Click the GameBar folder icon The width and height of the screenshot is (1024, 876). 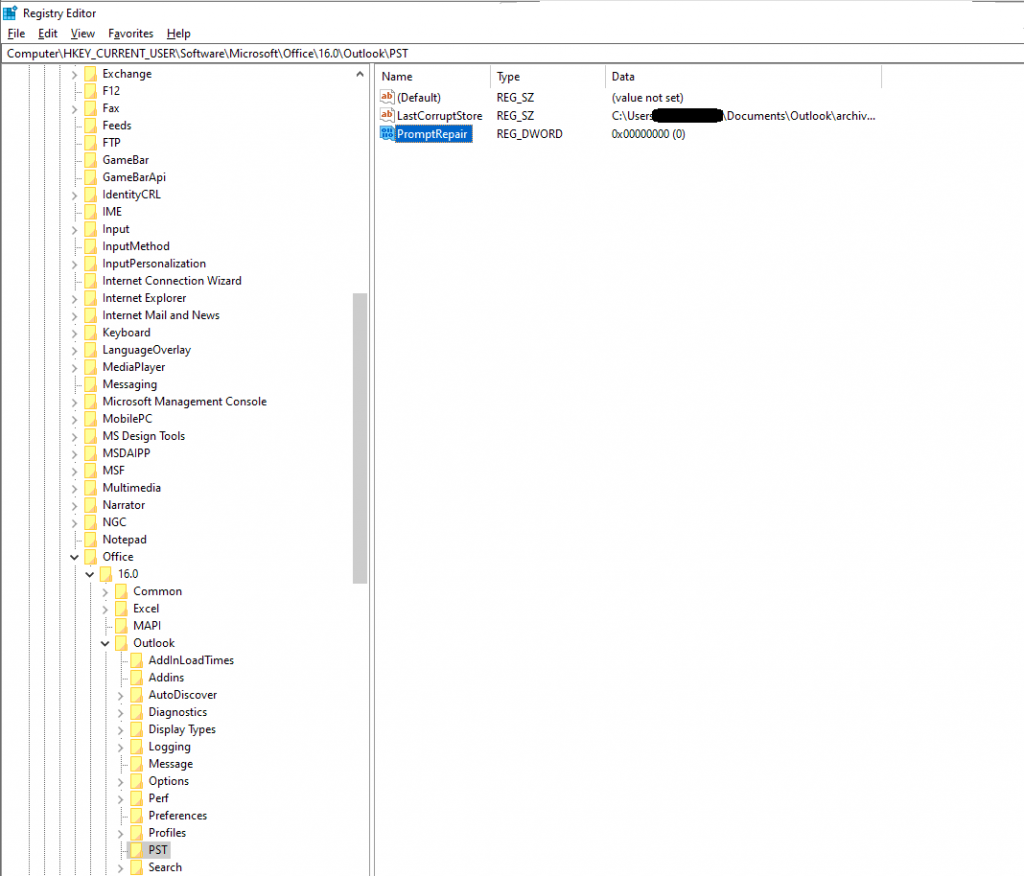(91, 160)
